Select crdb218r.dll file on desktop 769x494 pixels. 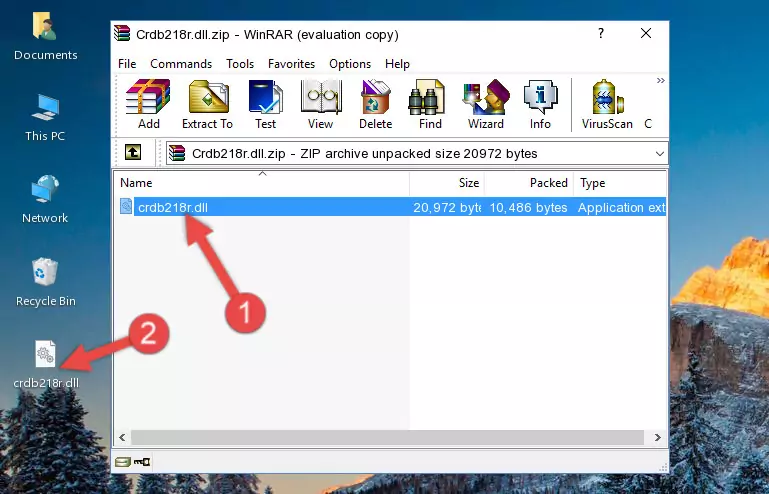click(x=46, y=364)
